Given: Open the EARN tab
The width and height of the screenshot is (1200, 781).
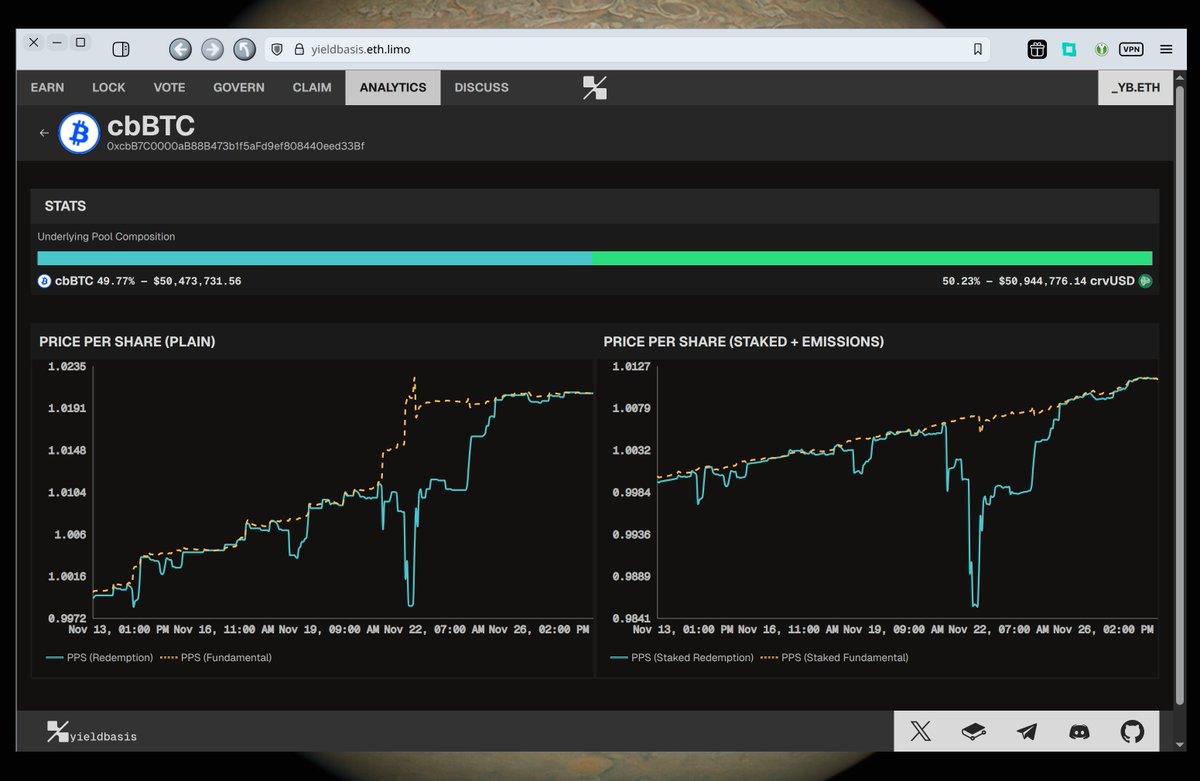Looking at the screenshot, I should (x=47, y=88).
